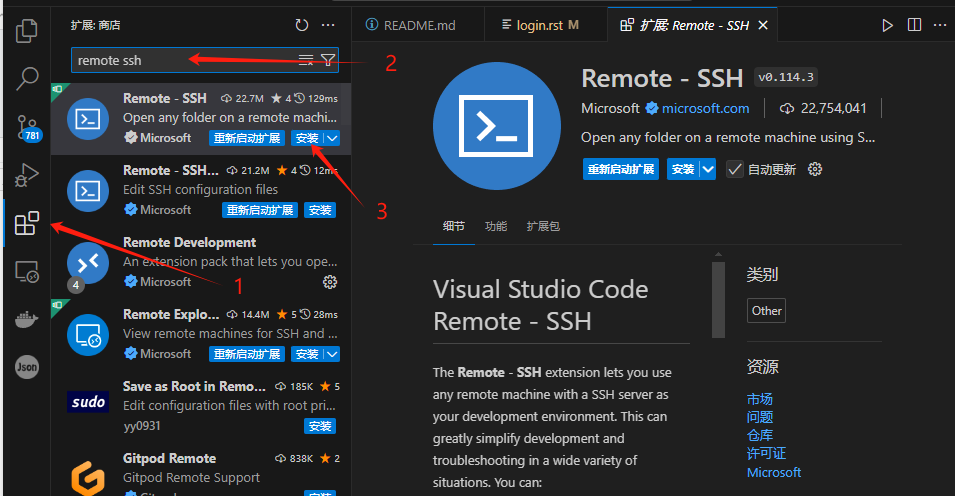Select Gitpod Remote extension title
This screenshot has width=955, height=496.
(169, 458)
